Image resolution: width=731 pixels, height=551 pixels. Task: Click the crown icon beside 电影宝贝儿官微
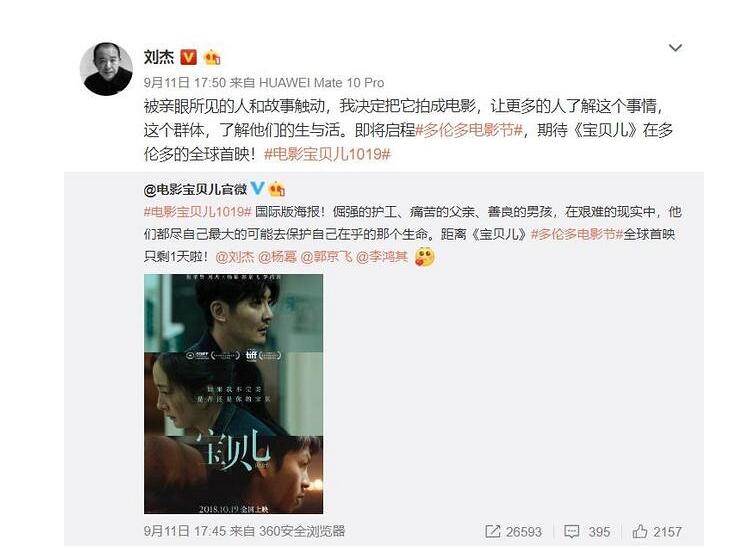(276, 189)
